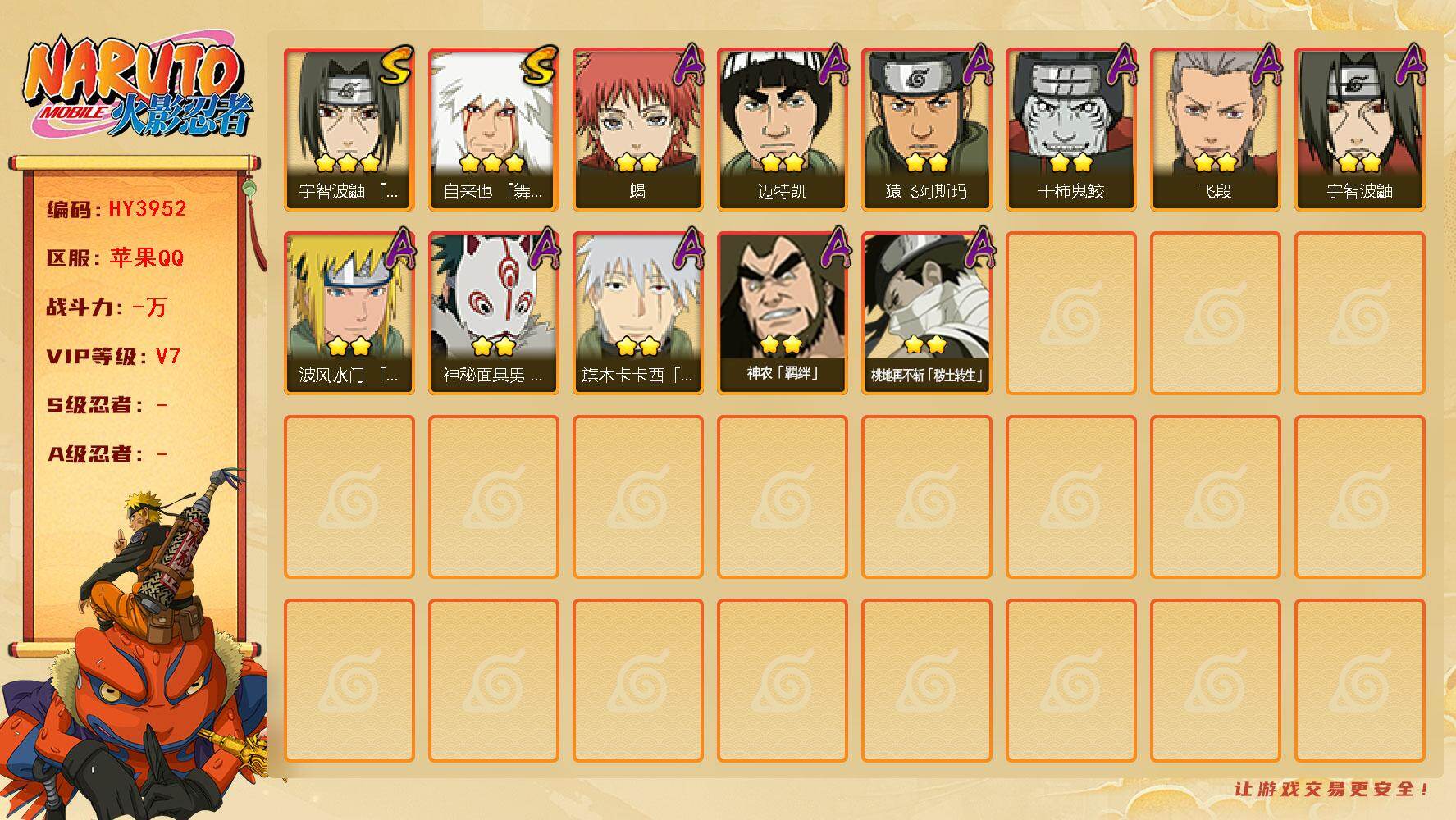Open the 干柿鬼鲛 ninja card
Screen dimensions: 1456x820
pyautogui.click(x=1070, y=130)
